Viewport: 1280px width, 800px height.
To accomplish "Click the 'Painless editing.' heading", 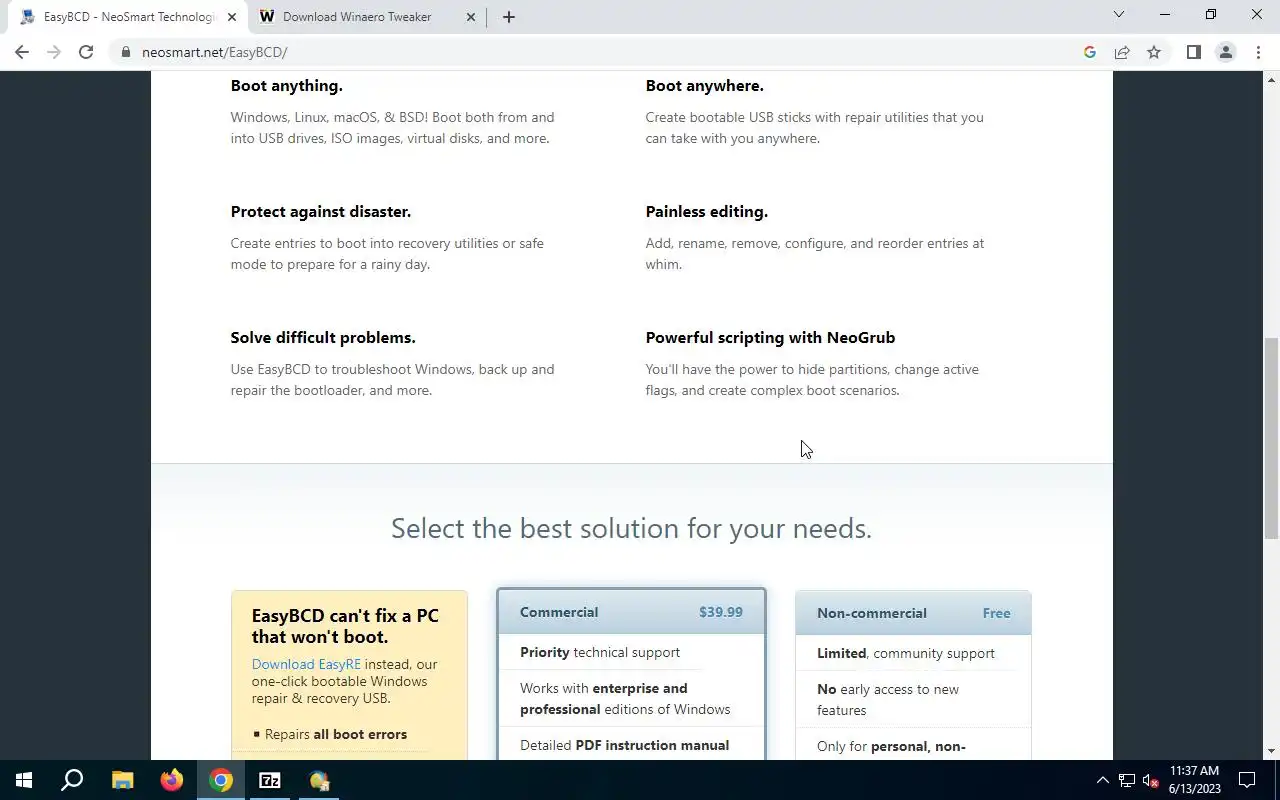I will tap(706, 212).
